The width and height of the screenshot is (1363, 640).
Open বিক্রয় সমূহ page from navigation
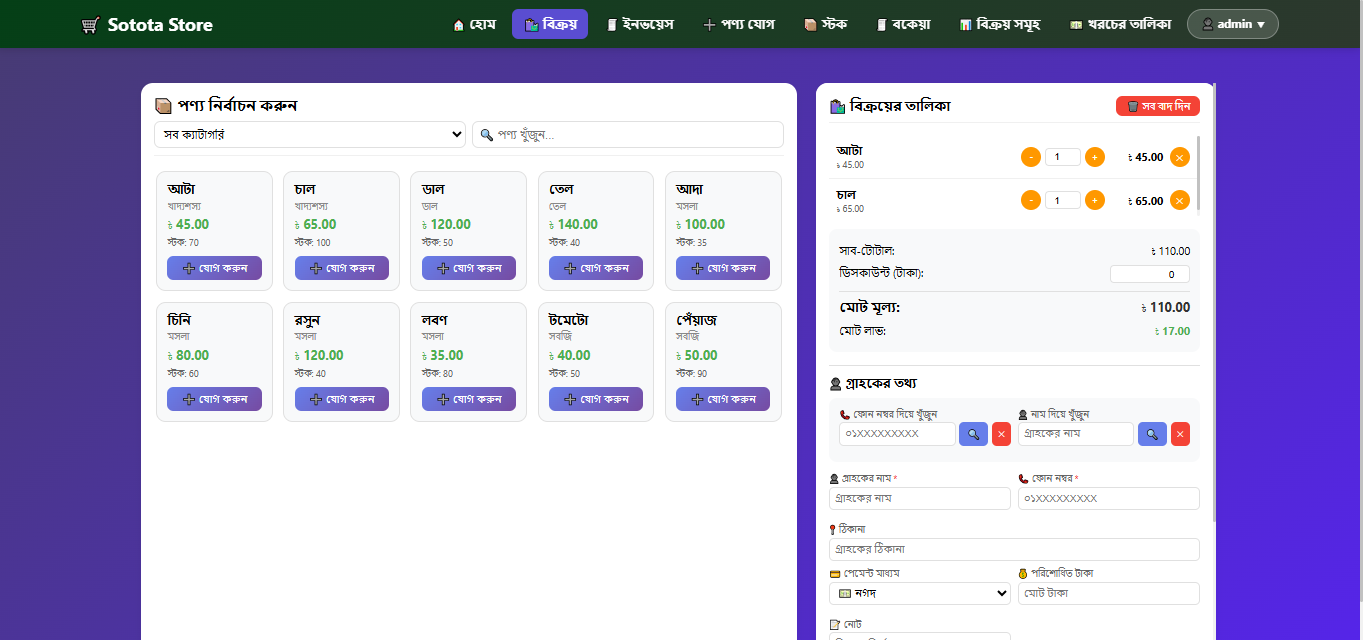pos(1000,24)
